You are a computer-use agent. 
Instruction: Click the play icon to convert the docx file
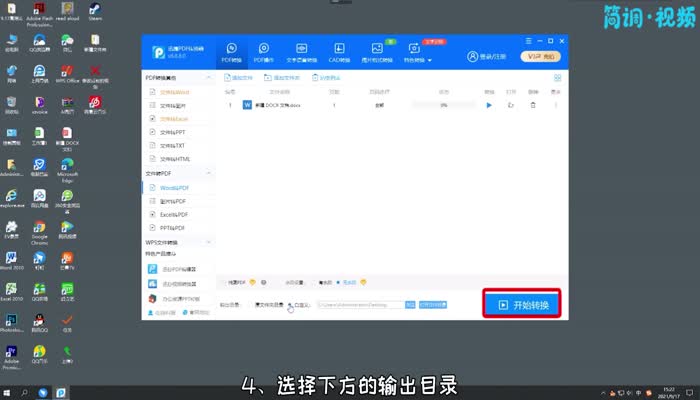point(489,104)
